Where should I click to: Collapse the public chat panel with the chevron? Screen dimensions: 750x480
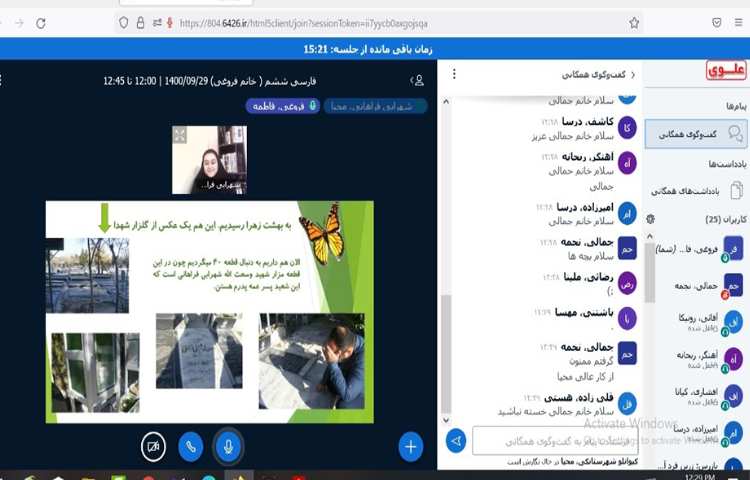coord(633,75)
